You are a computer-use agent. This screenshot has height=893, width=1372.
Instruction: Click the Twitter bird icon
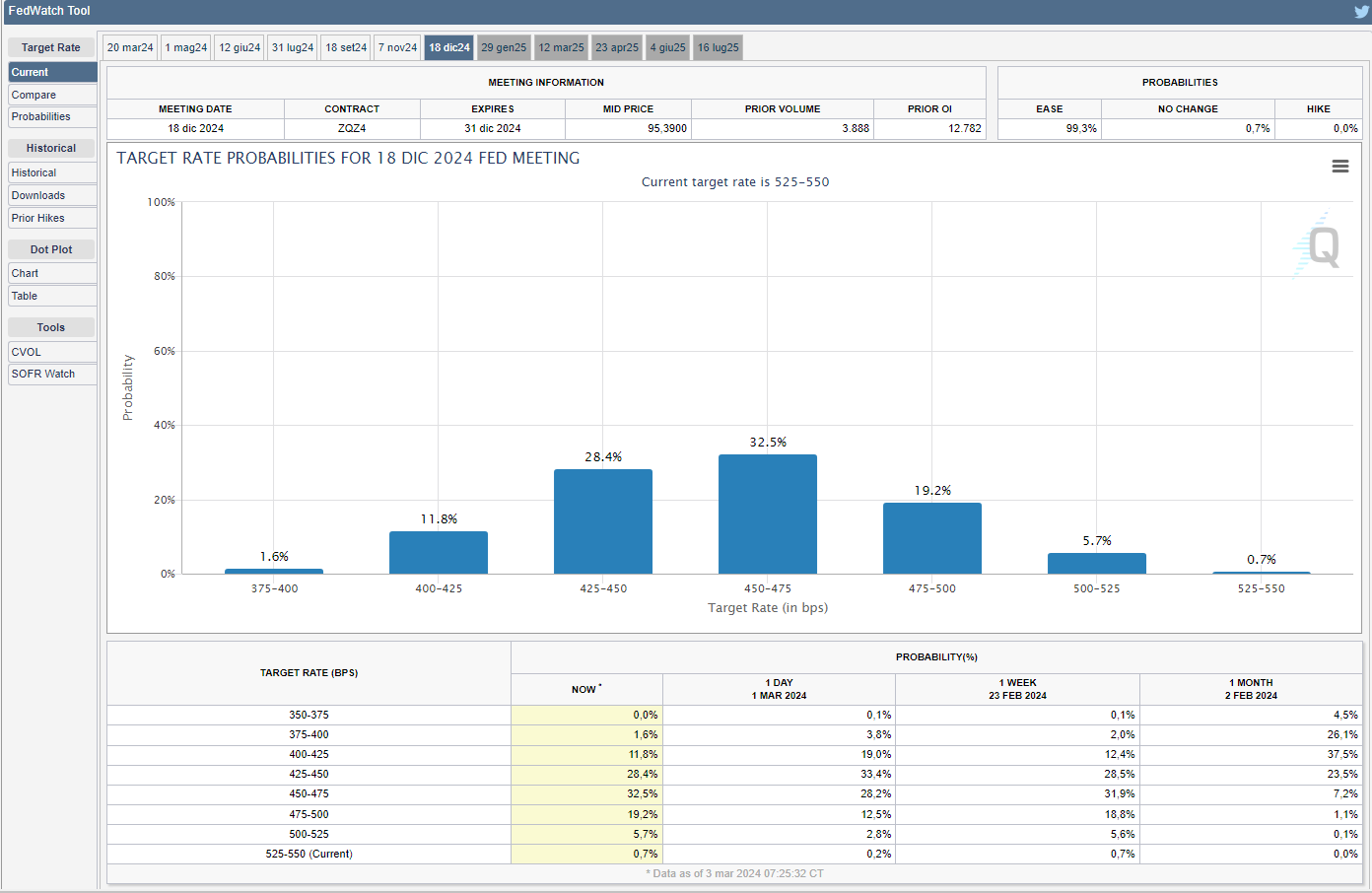[x=1361, y=12]
